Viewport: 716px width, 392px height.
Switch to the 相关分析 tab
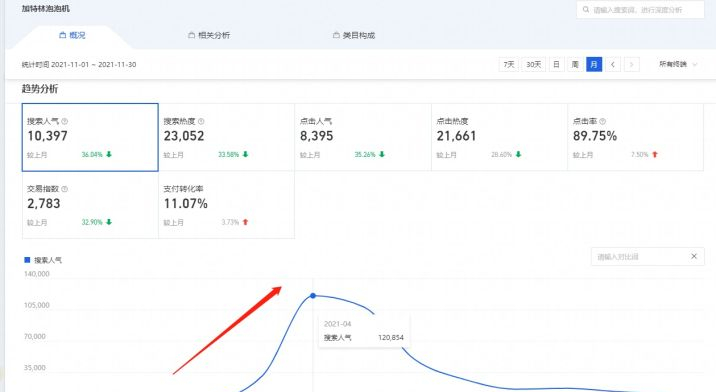point(209,35)
